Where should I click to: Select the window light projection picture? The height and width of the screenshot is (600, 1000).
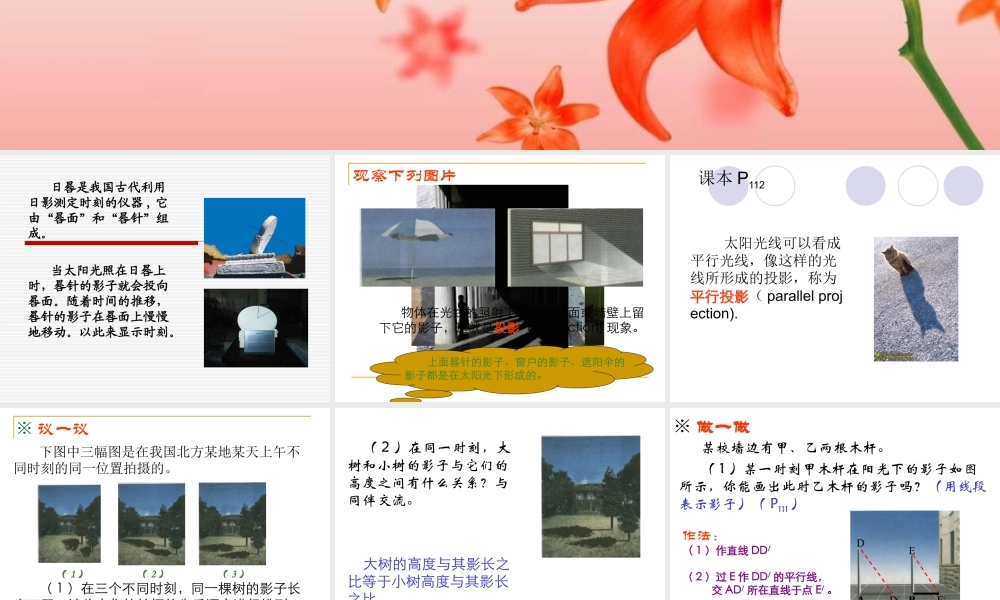pos(575,247)
